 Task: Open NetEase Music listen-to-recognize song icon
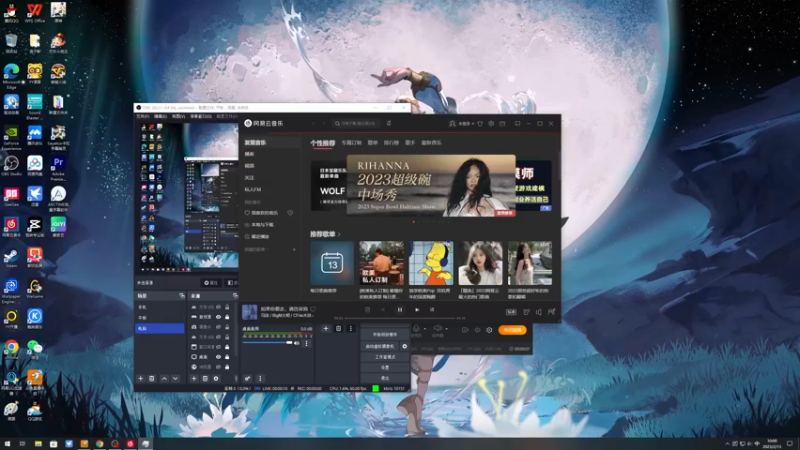tap(389, 123)
